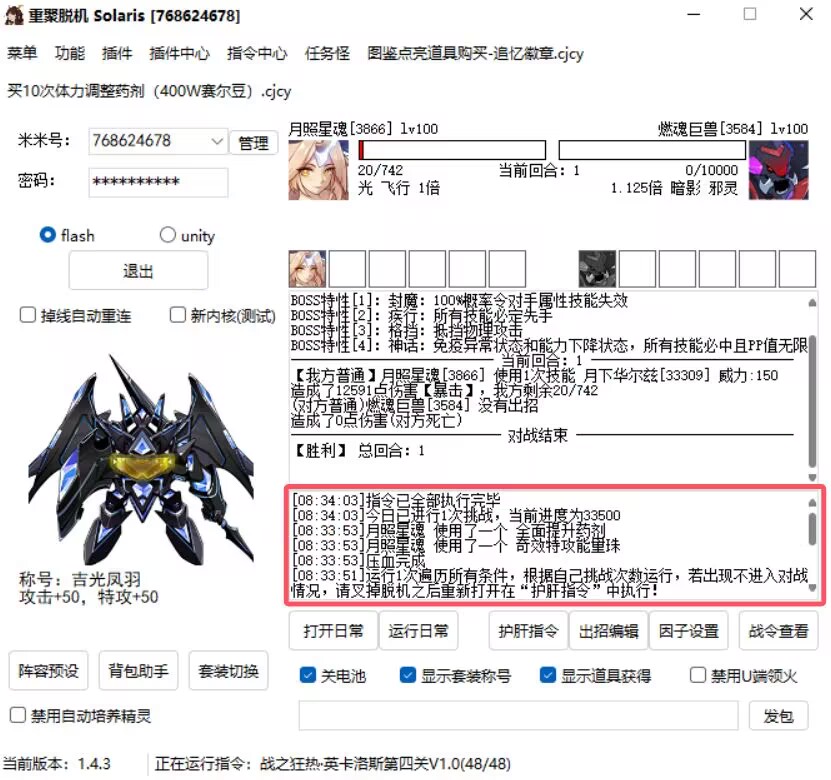
Task: Click the empty second player team slot
Action: (x=348, y=269)
